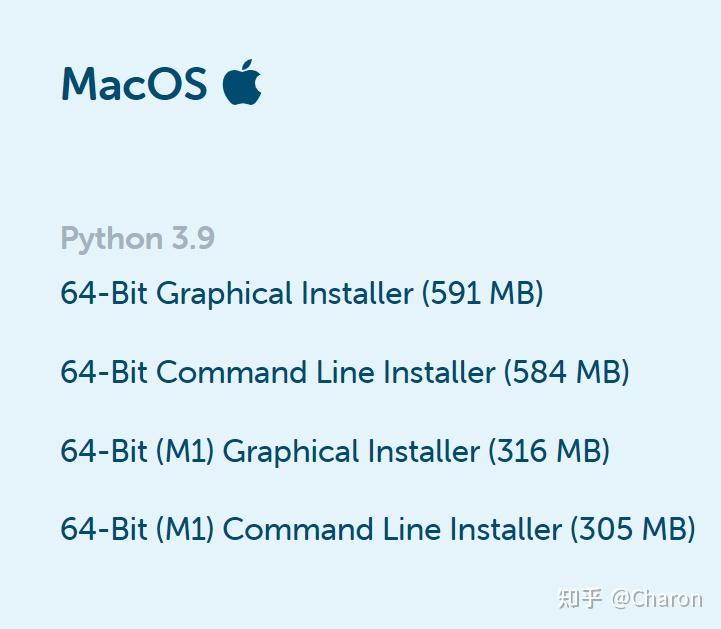The height and width of the screenshot is (629, 721).
Task: Download the 64-Bit Command Line Installer (584 MB)
Action: 345,372
